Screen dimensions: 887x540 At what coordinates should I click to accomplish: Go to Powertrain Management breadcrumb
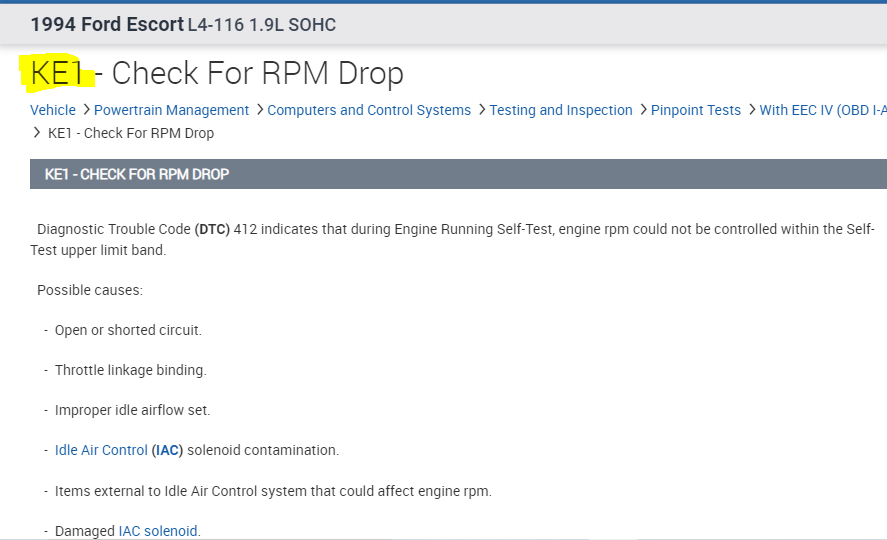[171, 110]
